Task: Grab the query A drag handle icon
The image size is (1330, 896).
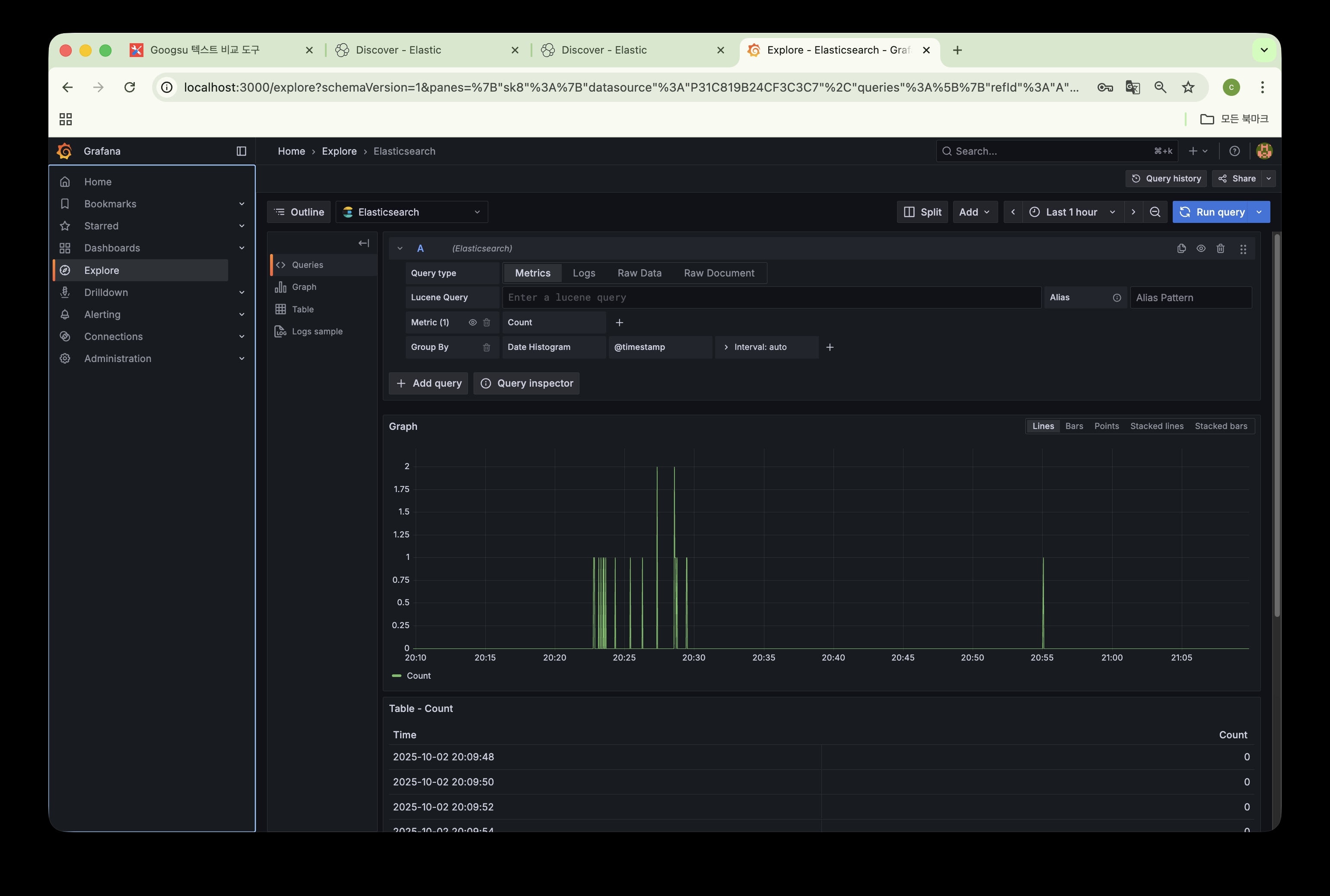Action: (1243, 249)
